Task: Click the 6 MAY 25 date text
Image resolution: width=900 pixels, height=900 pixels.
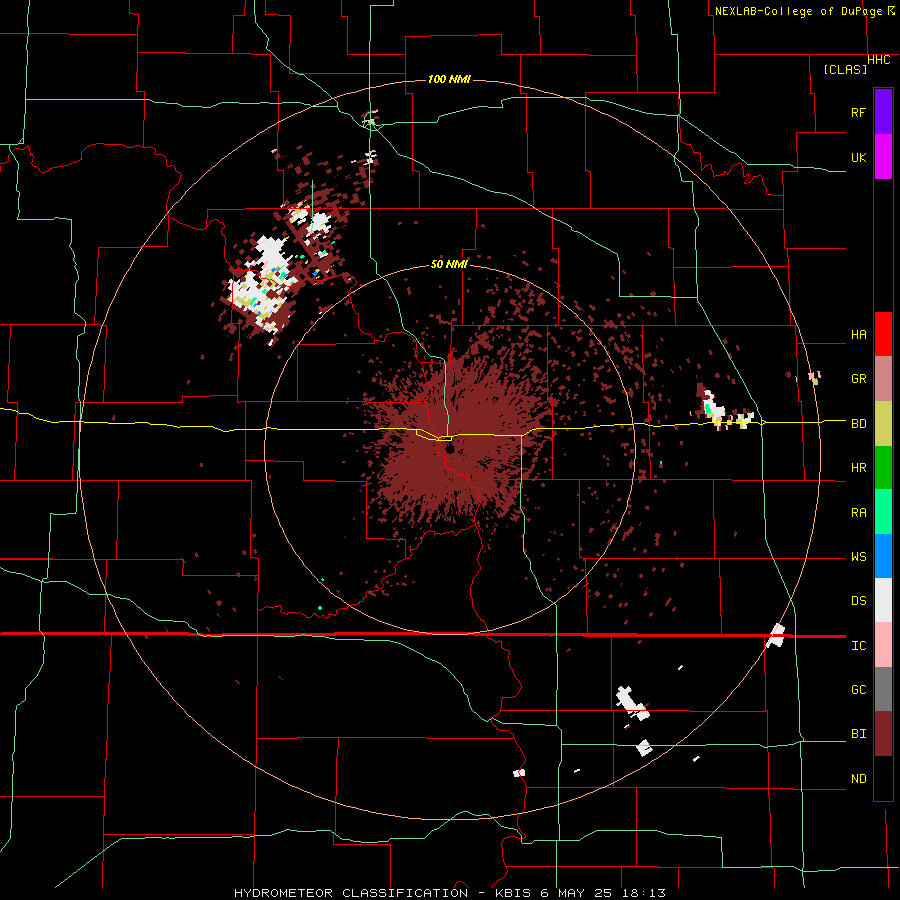Action: click(x=576, y=893)
